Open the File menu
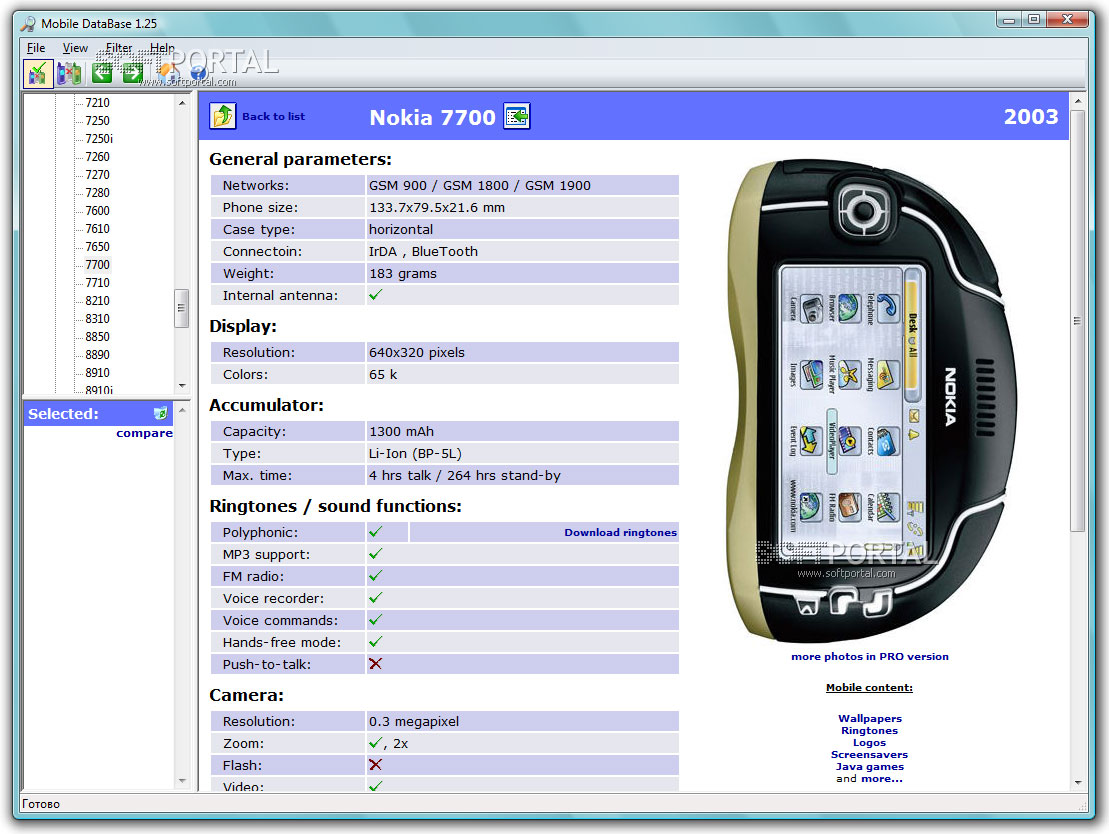 click(36, 48)
